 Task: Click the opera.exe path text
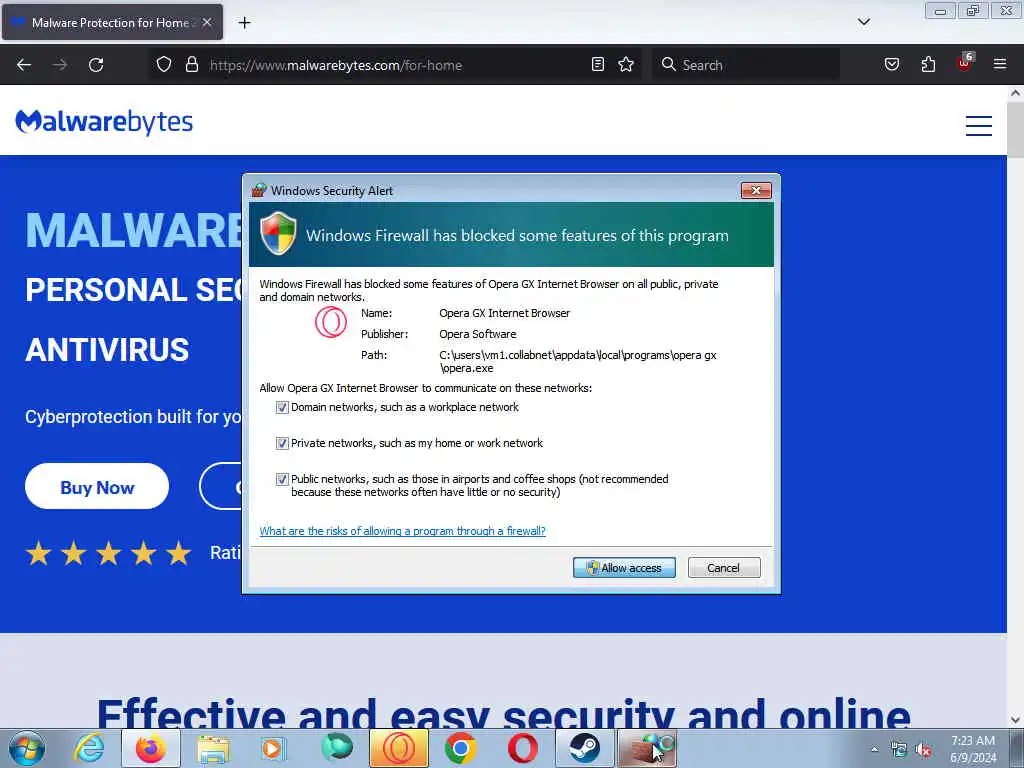pyautogui.click(x=578, y=361)
